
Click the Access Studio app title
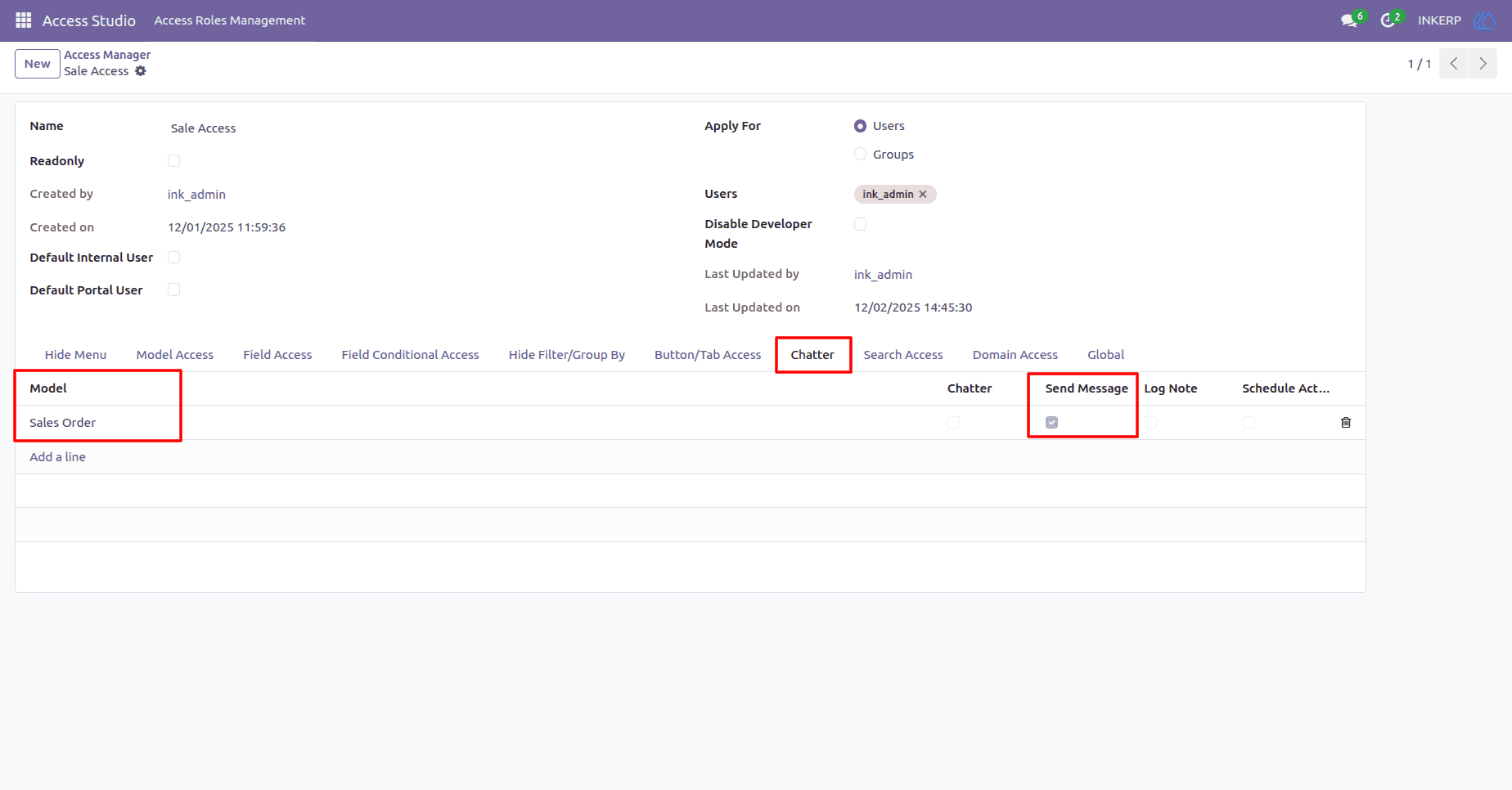[x=89, y=20]
